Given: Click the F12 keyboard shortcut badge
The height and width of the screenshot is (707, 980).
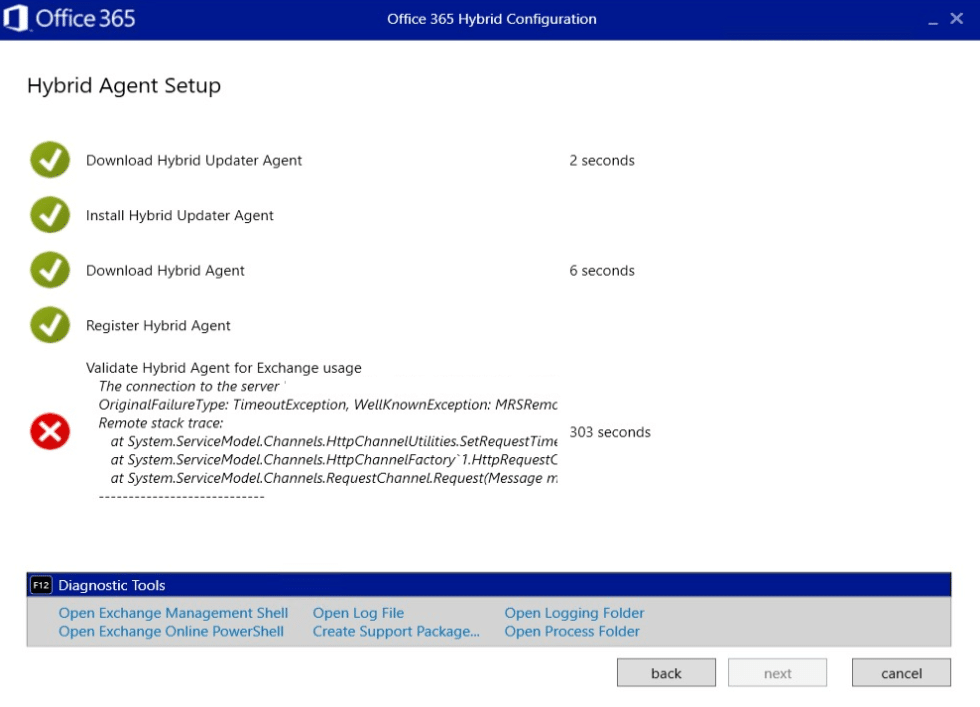Looking at the screenshot, I should coord(40,585).
